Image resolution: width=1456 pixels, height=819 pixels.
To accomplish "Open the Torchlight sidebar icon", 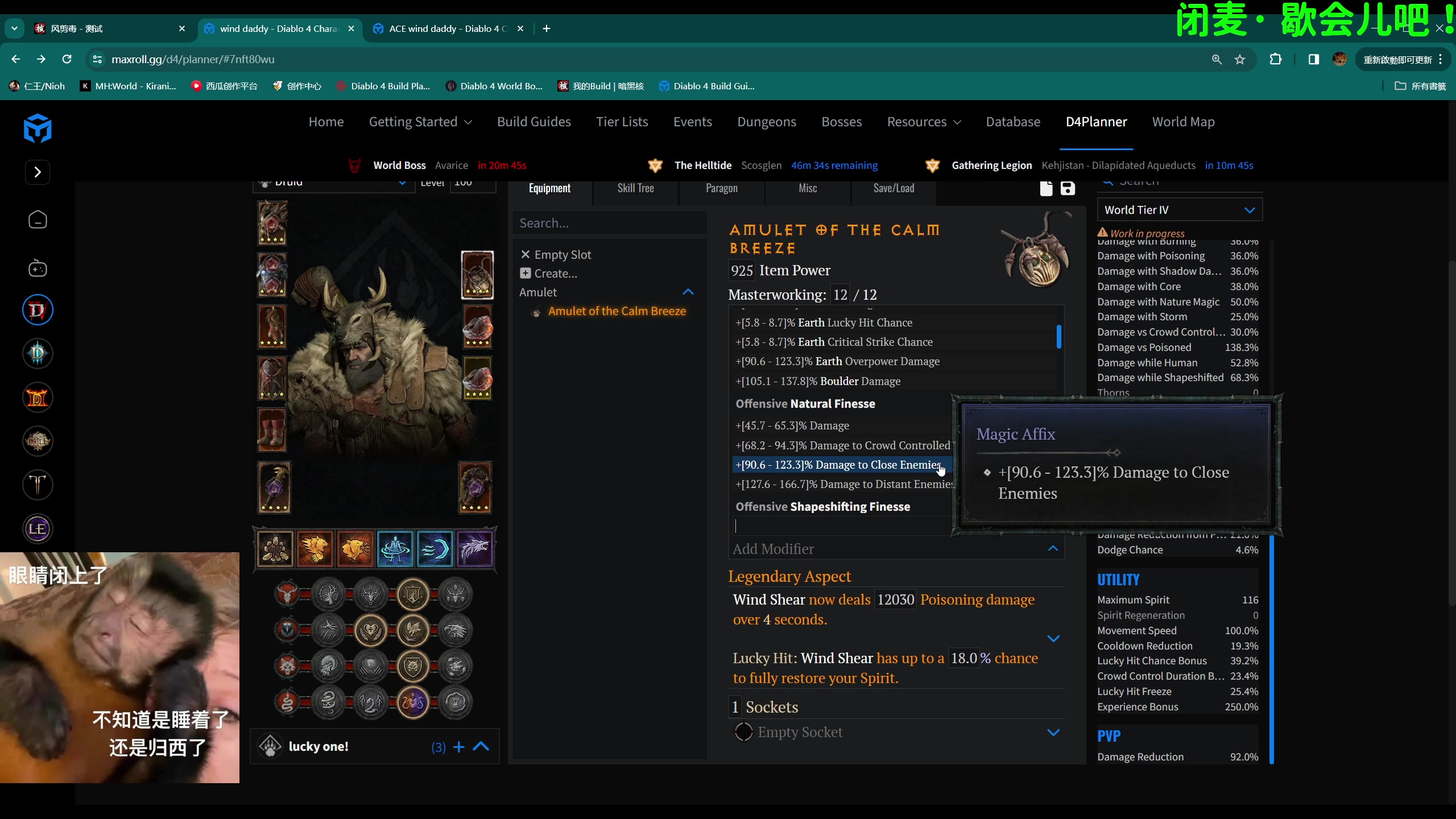I will (x=38, y=485).
